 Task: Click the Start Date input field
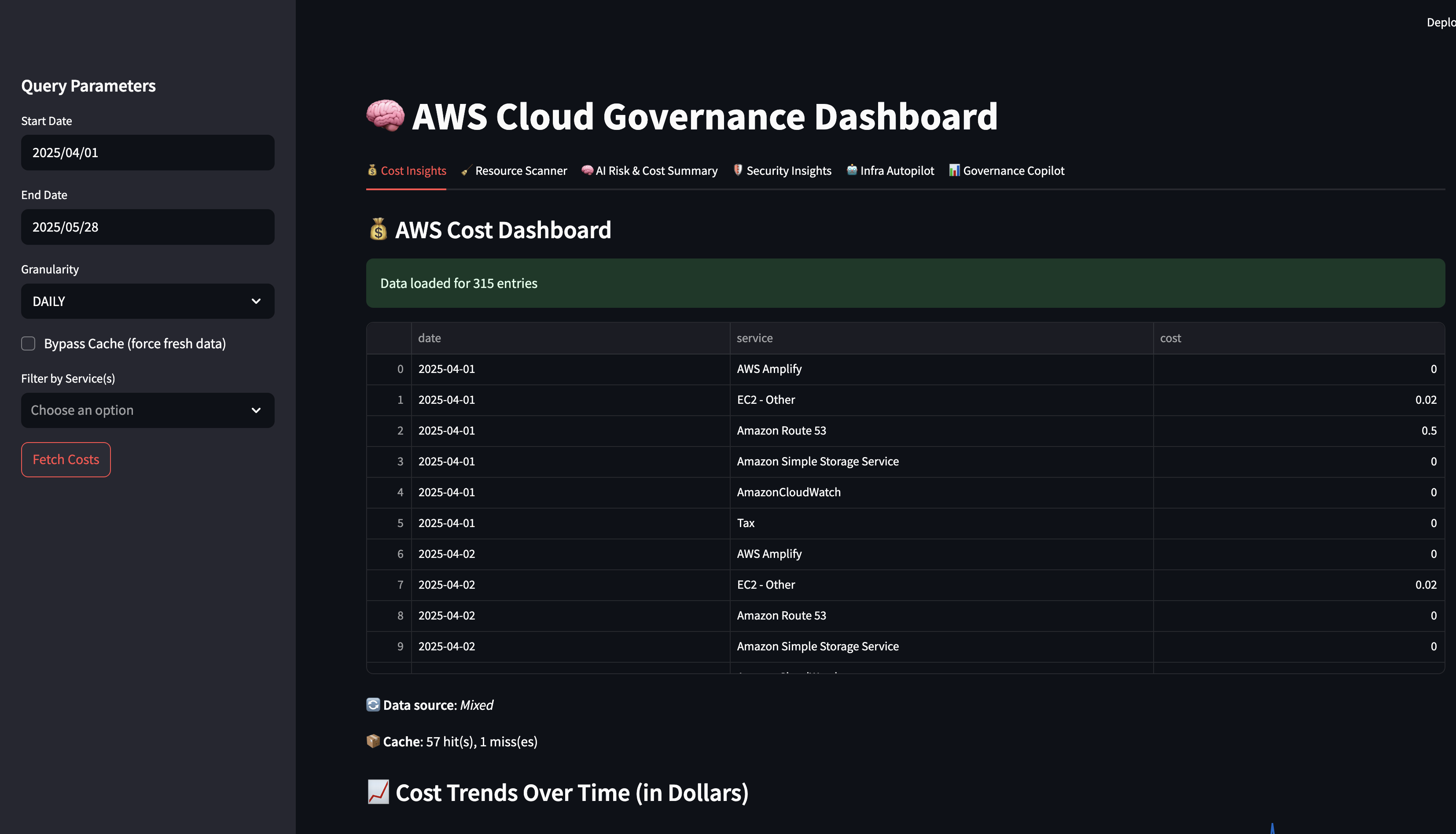(147, 152)
